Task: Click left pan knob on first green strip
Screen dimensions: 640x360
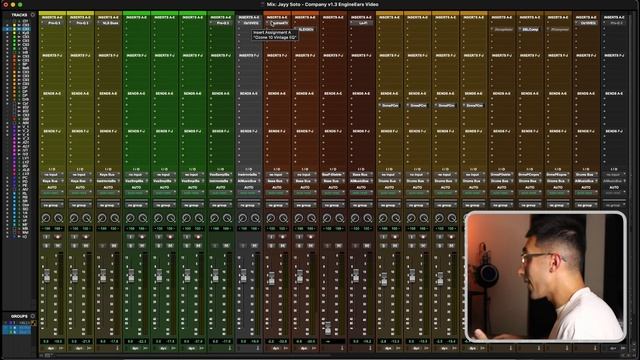Action: 130,218
